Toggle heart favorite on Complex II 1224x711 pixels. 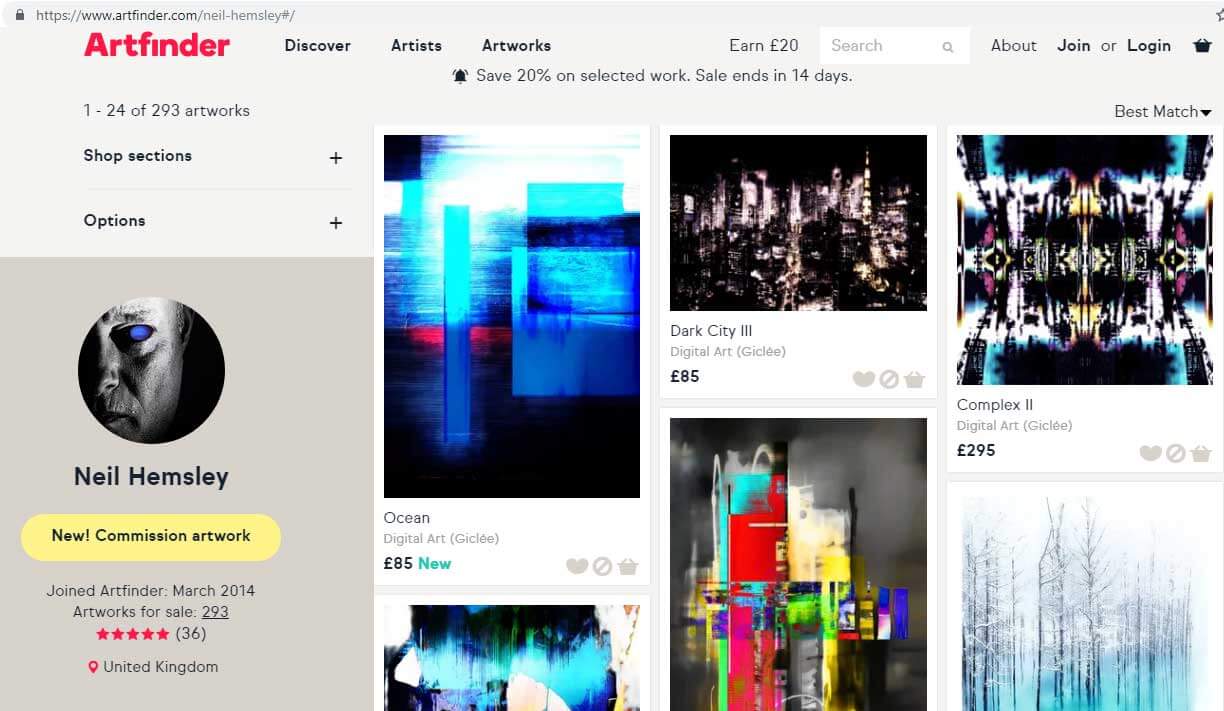(x=1150, y=453)
